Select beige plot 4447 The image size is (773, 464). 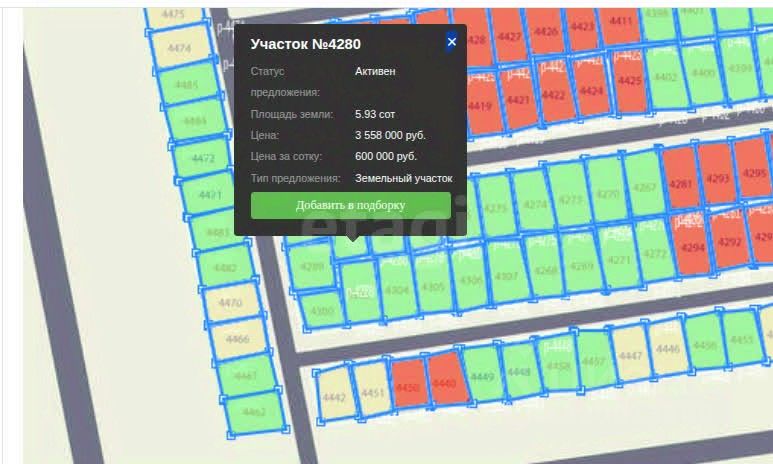pyautogui.click(x=631, y=355)
